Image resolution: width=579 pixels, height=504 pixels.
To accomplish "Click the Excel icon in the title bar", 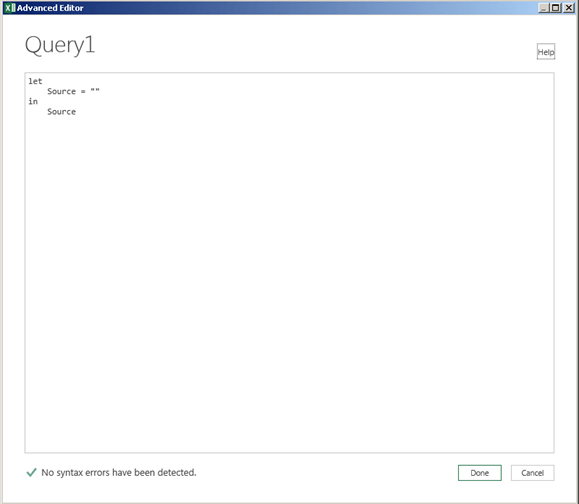I will pos(10,8).
